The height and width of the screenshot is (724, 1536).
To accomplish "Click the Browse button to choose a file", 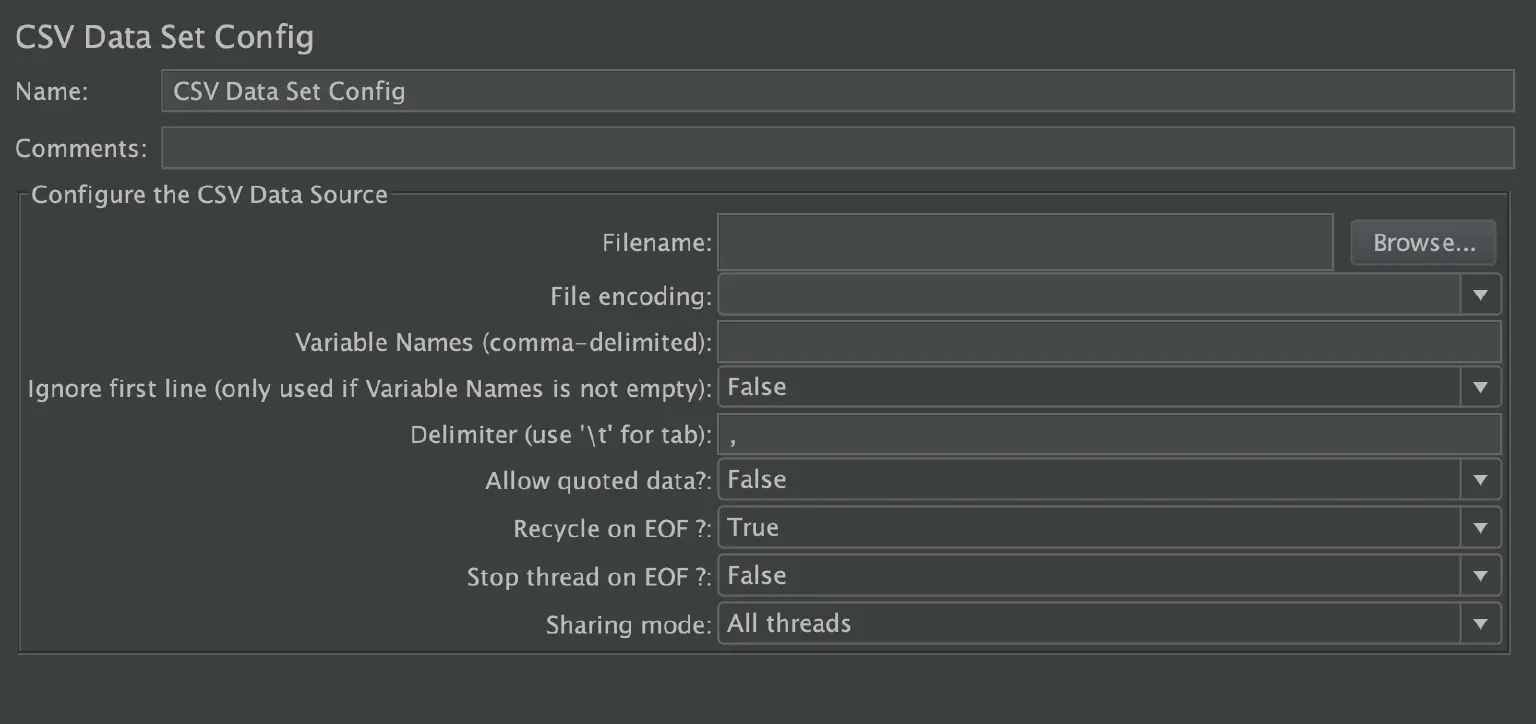I will coord(1422,242).
